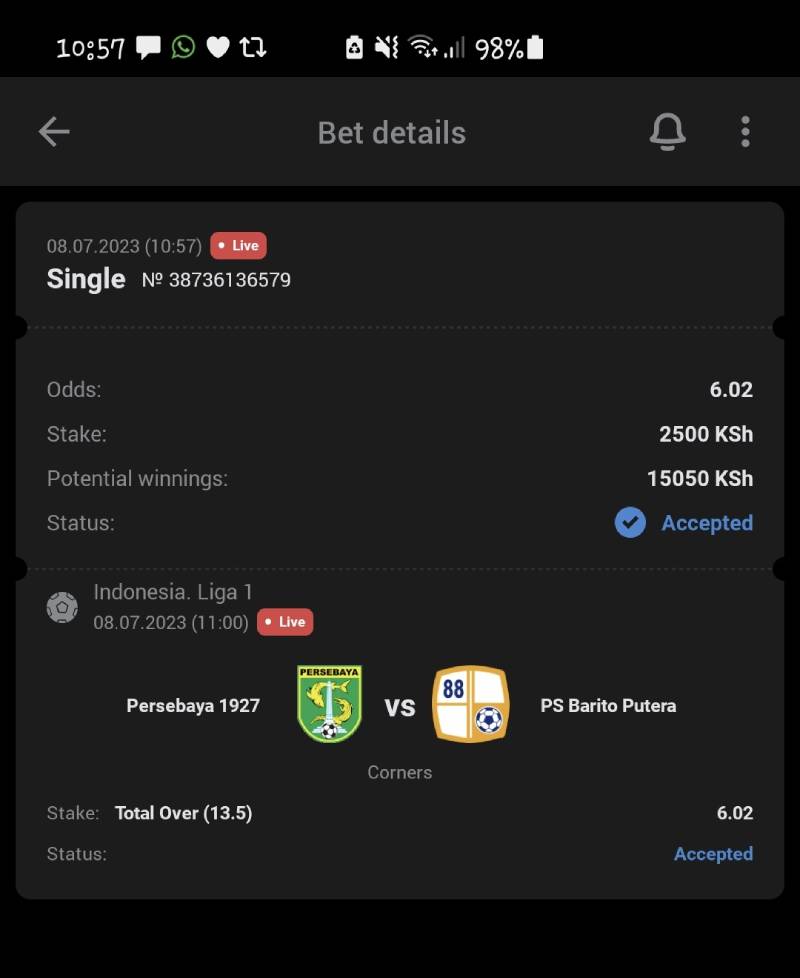The image size is (800, 978).
Task: Tap the Persebaya 1927 team name
Action: 193,706
